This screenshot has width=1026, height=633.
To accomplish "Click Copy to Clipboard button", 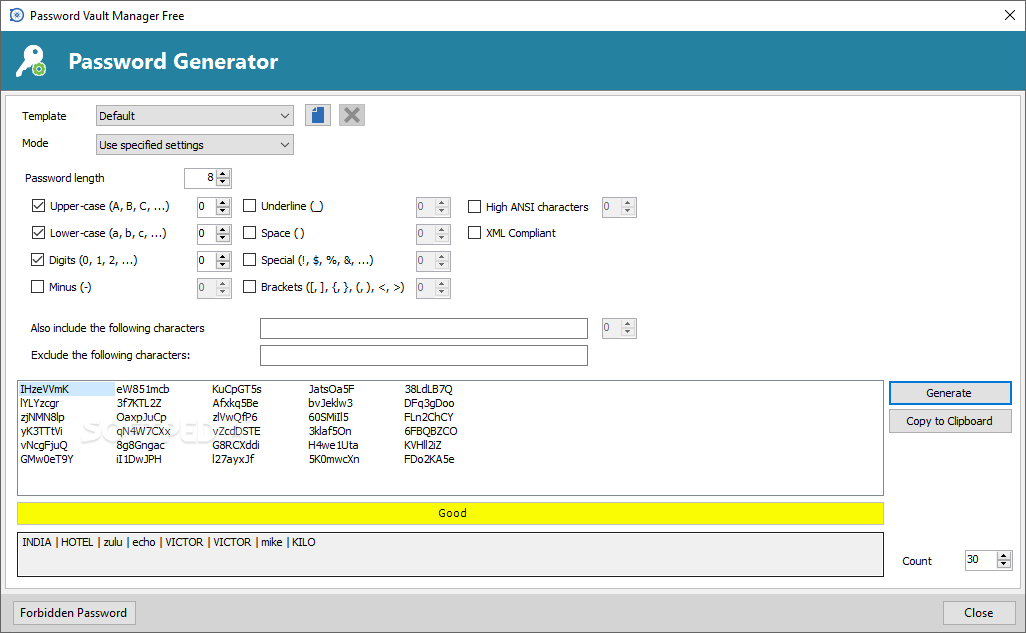I will (x=949, y=421).
